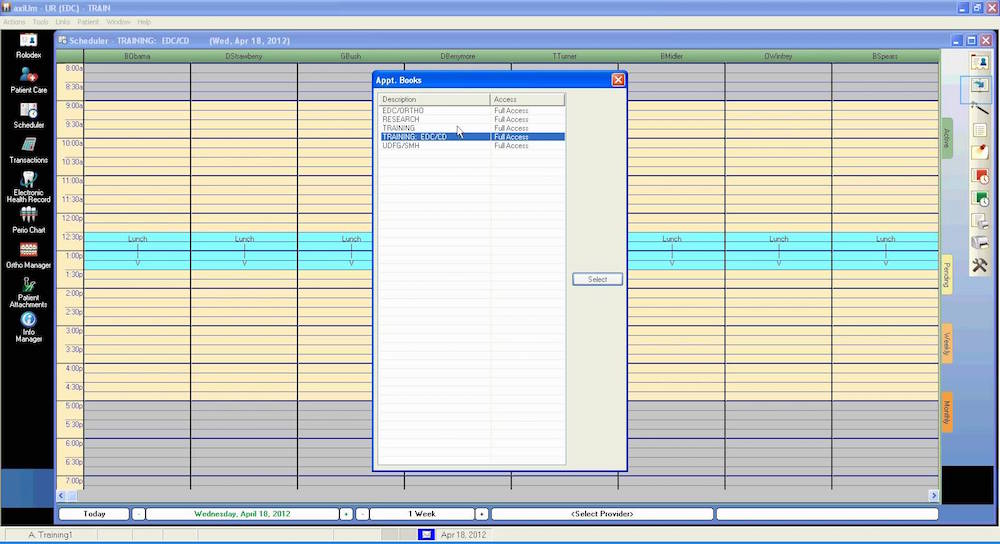The image size is (1000, 544).
Task: Select the TRAINING: EDC/CD appointment book
Action: point(472,137)
